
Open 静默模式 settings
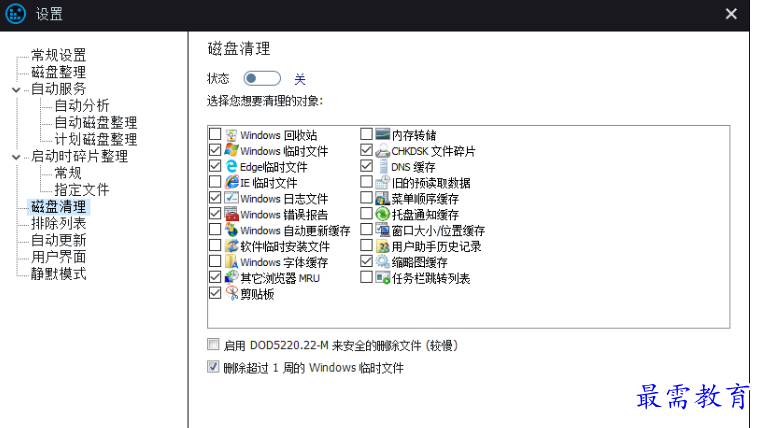[58, 274]
